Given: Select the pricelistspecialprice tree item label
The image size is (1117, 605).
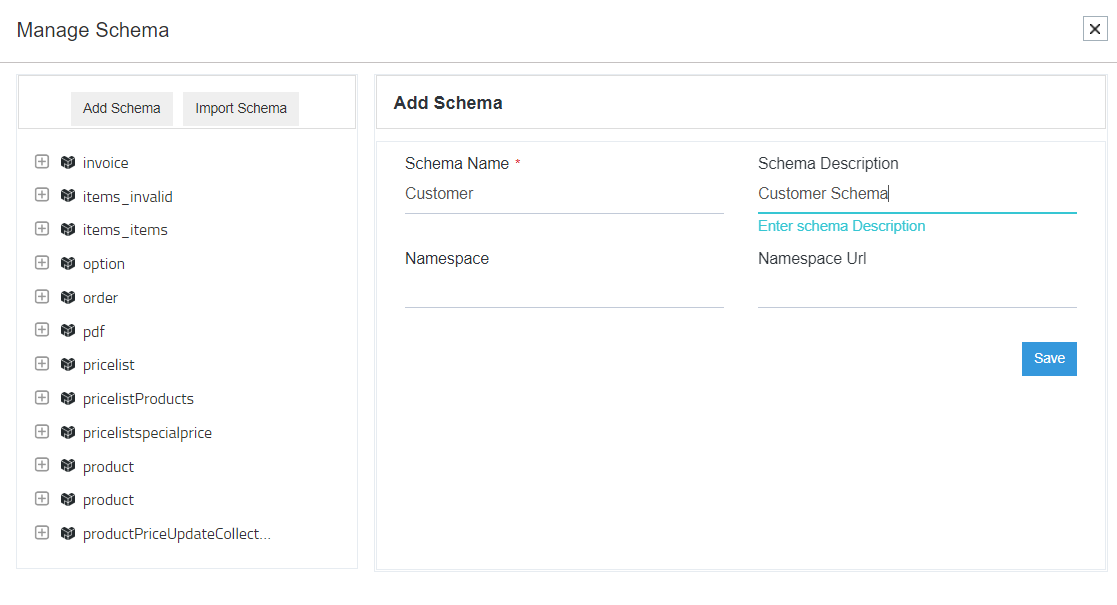Looking at the screenshot, I should (147, 433).
